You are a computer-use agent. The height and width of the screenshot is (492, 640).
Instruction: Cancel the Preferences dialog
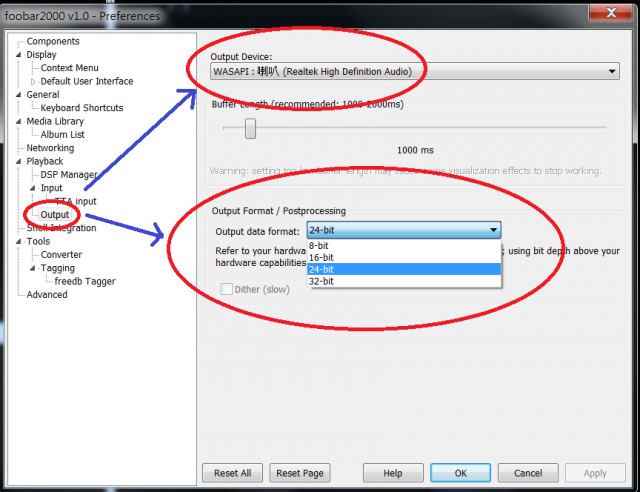pyautogui.click(x=528, y=473)
